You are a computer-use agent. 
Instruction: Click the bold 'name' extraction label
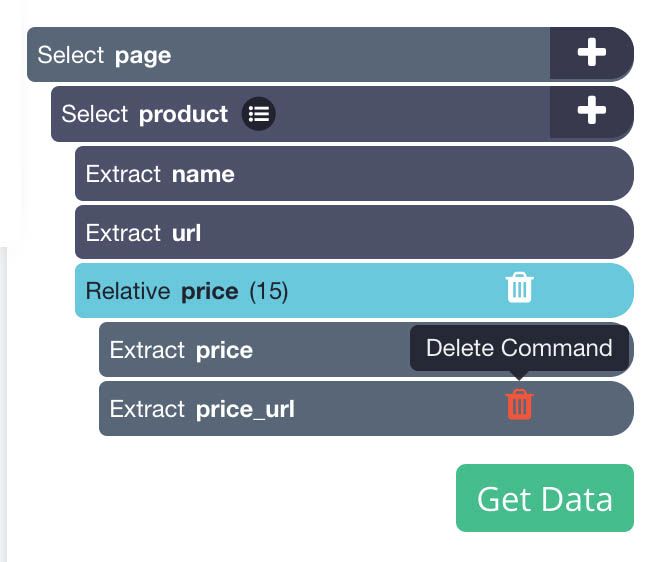(203, 174)
